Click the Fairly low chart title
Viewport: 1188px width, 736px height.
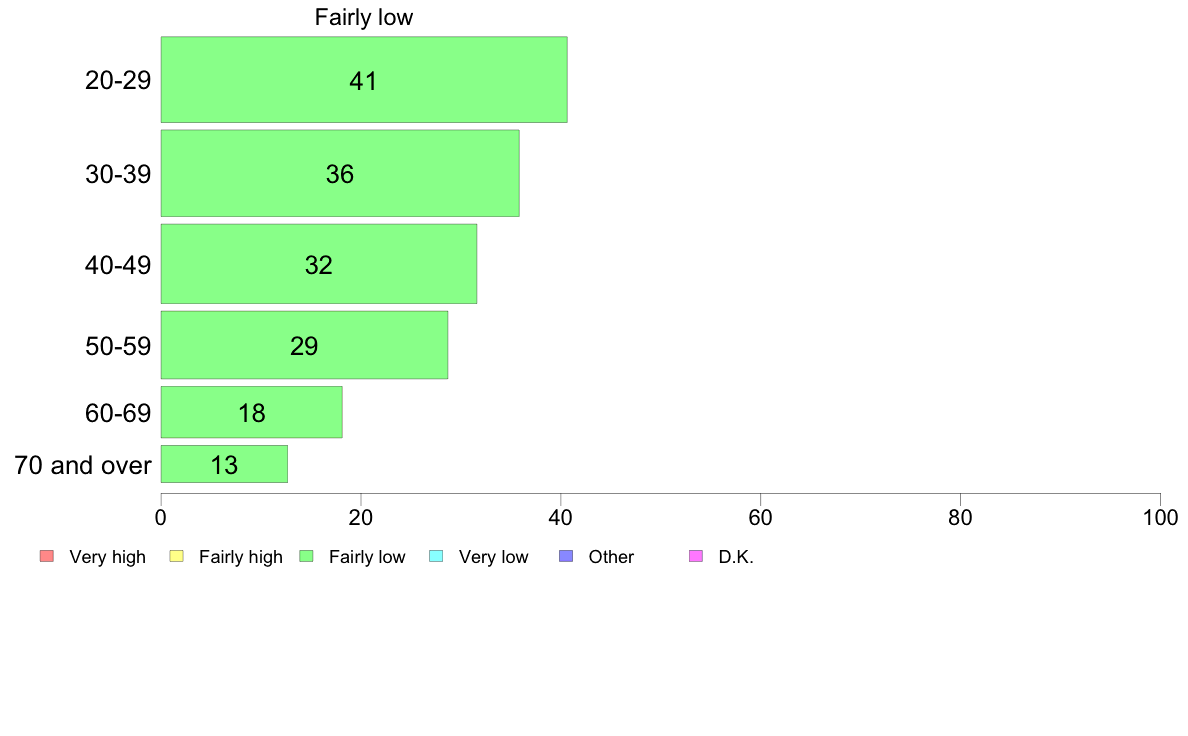[x=364, y=17]
